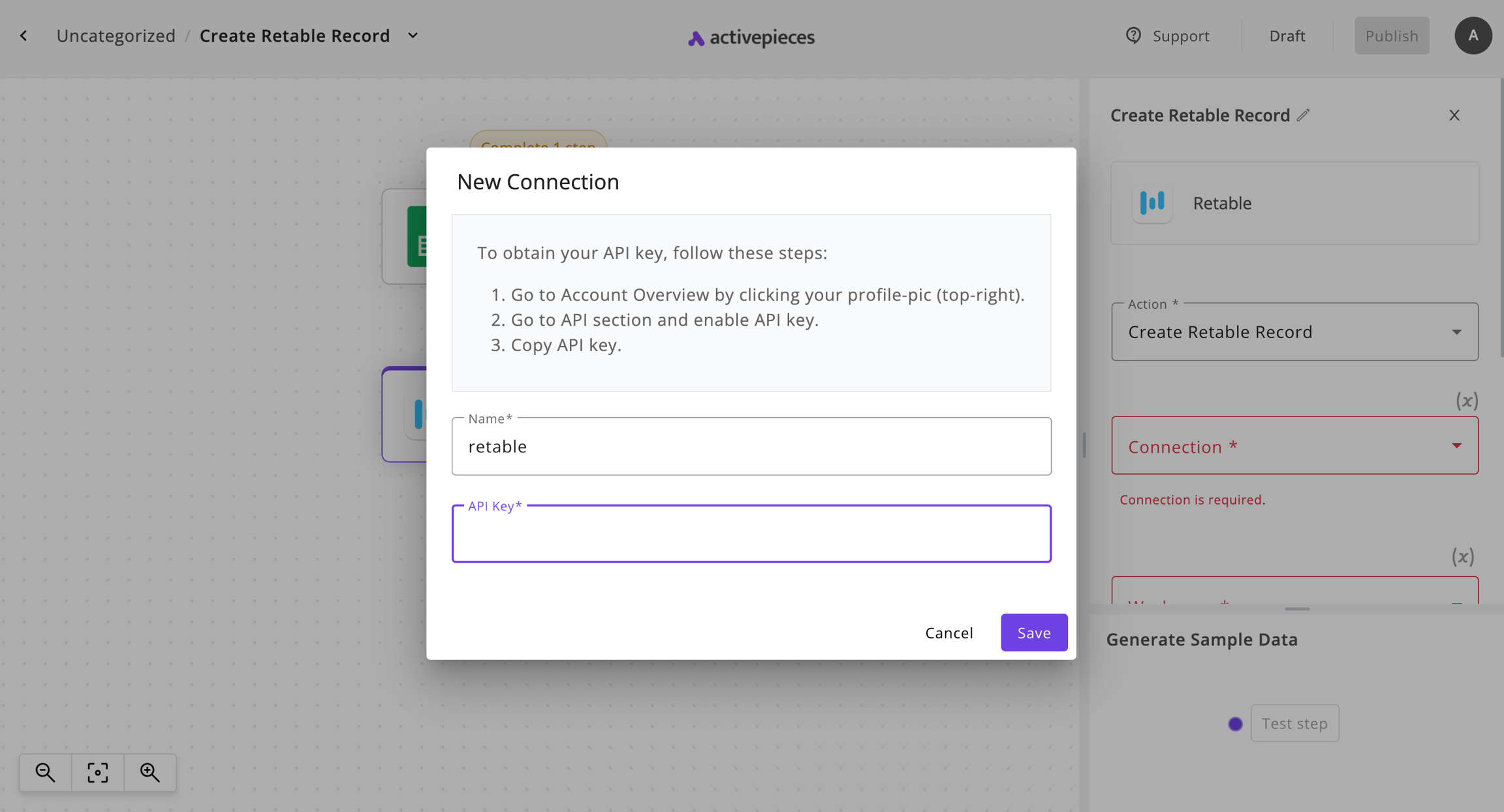Fit the flow to view
Screen dimensions: 1504x812
tap(97, 772)
